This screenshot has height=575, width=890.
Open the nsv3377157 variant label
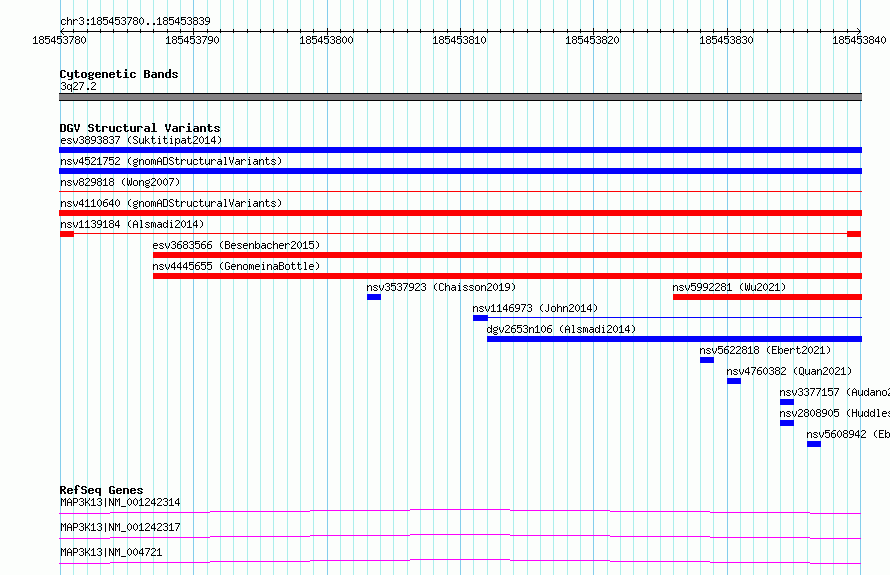coord(834,392)
